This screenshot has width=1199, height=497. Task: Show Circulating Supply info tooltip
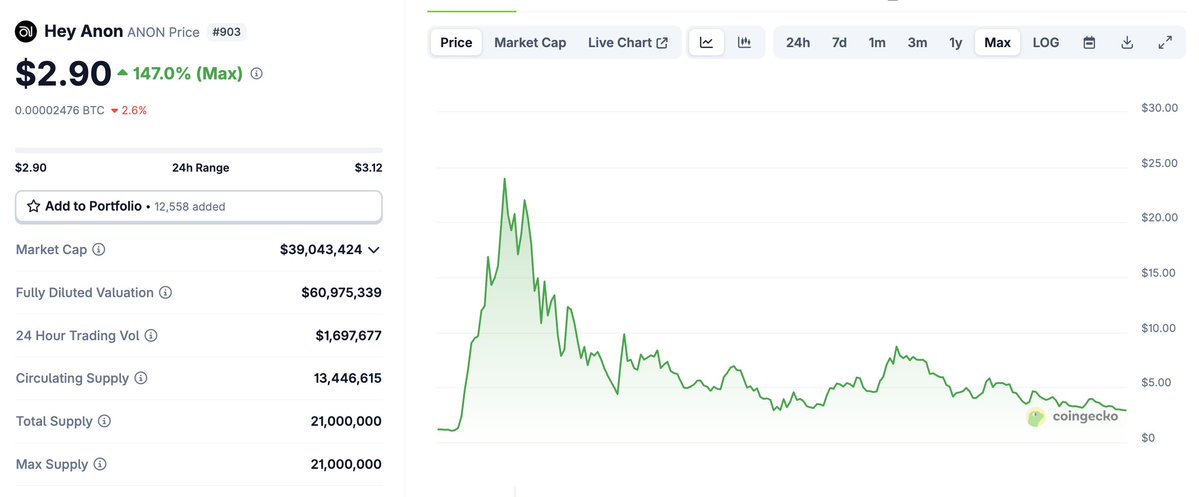coord(141,378)
